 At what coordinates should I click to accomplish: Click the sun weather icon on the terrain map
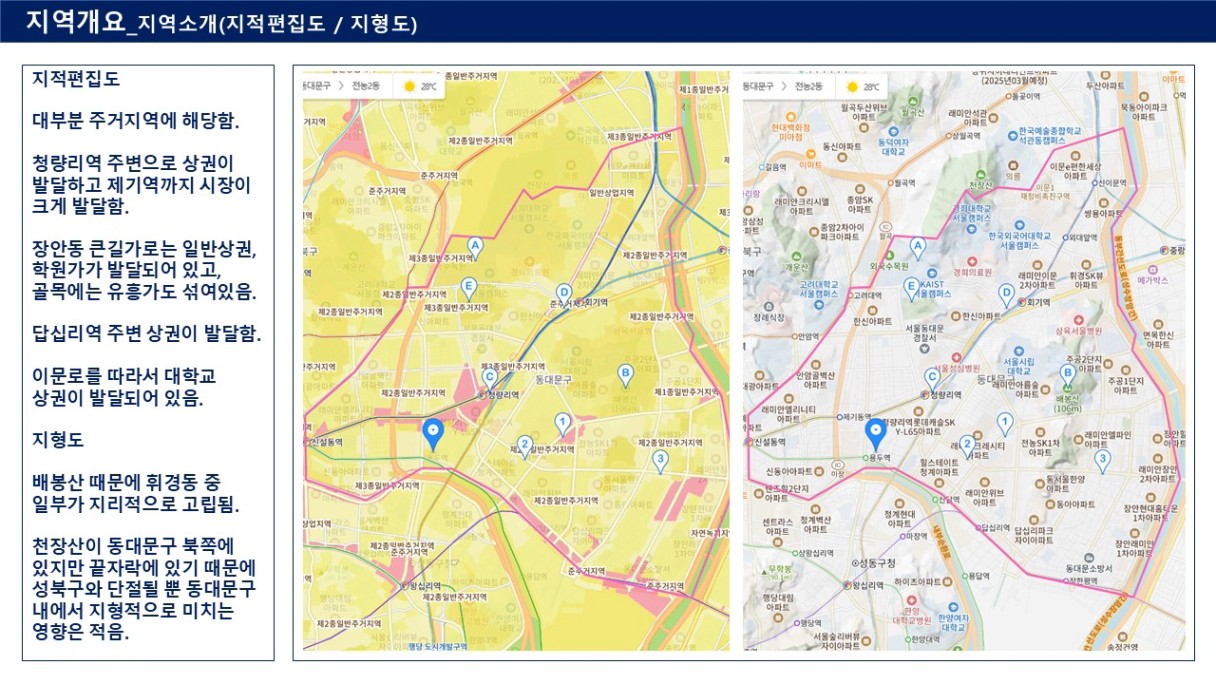tap(852, 86)
